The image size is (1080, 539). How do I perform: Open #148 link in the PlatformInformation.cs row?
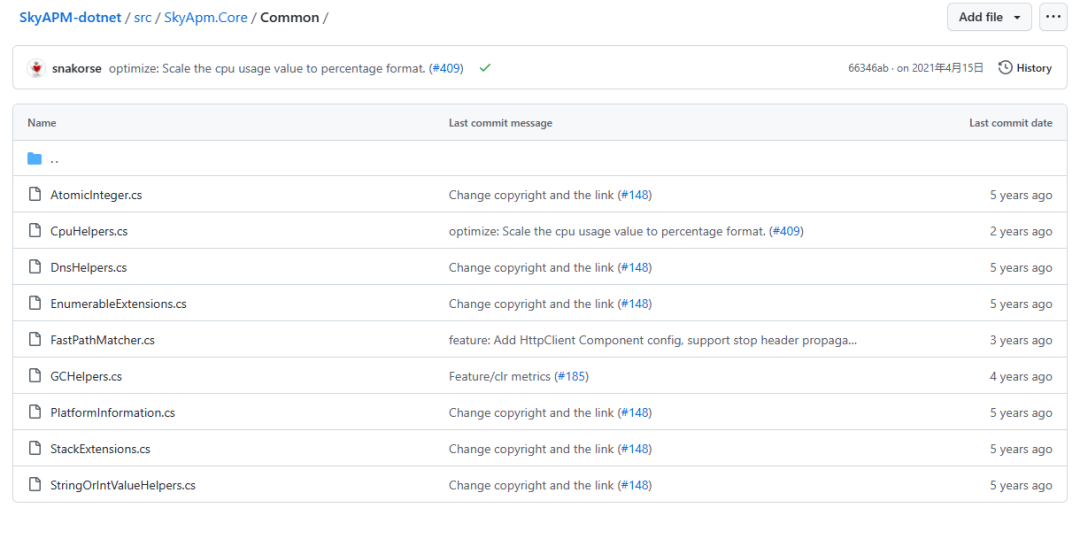(634, 413)
